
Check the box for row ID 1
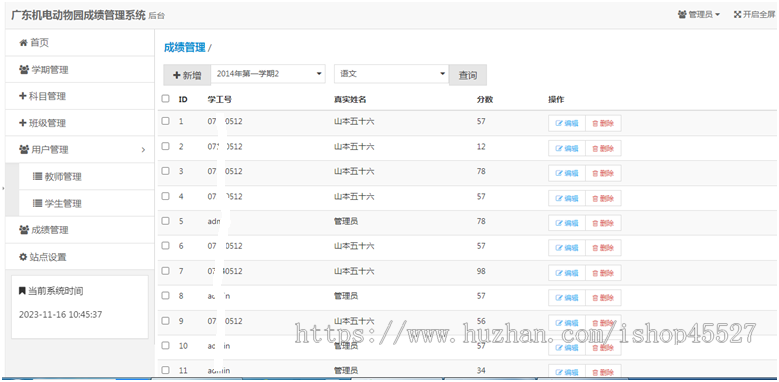165,121
